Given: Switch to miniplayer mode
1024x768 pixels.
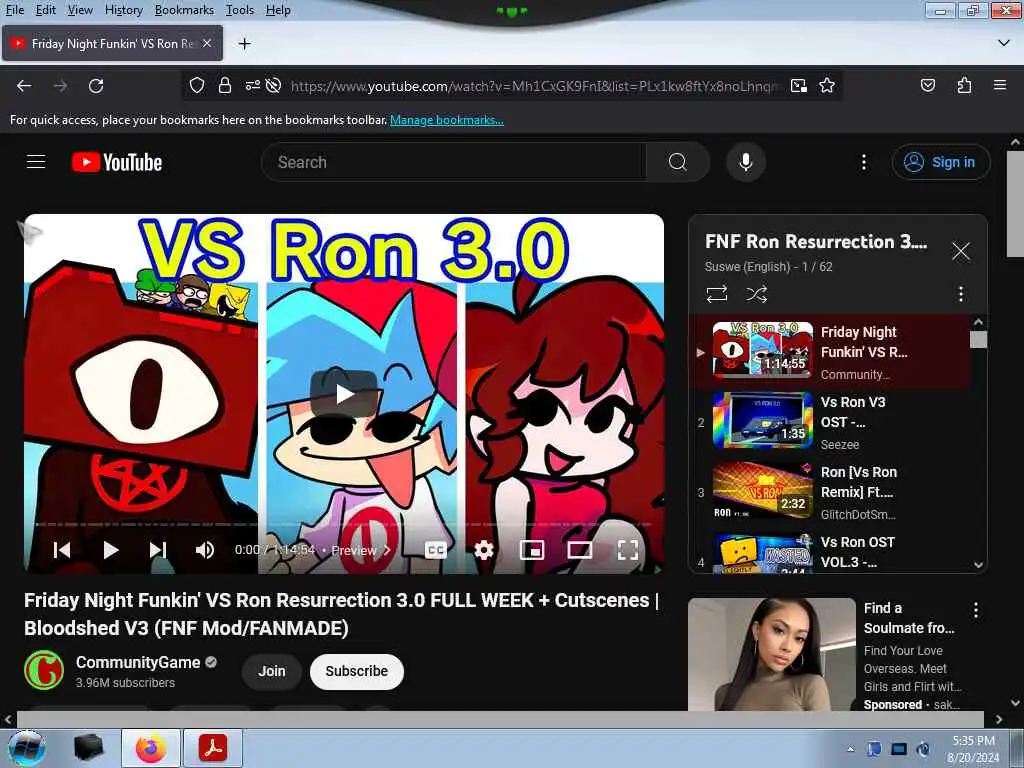Looking at the screenshot, I should [532, 550].
